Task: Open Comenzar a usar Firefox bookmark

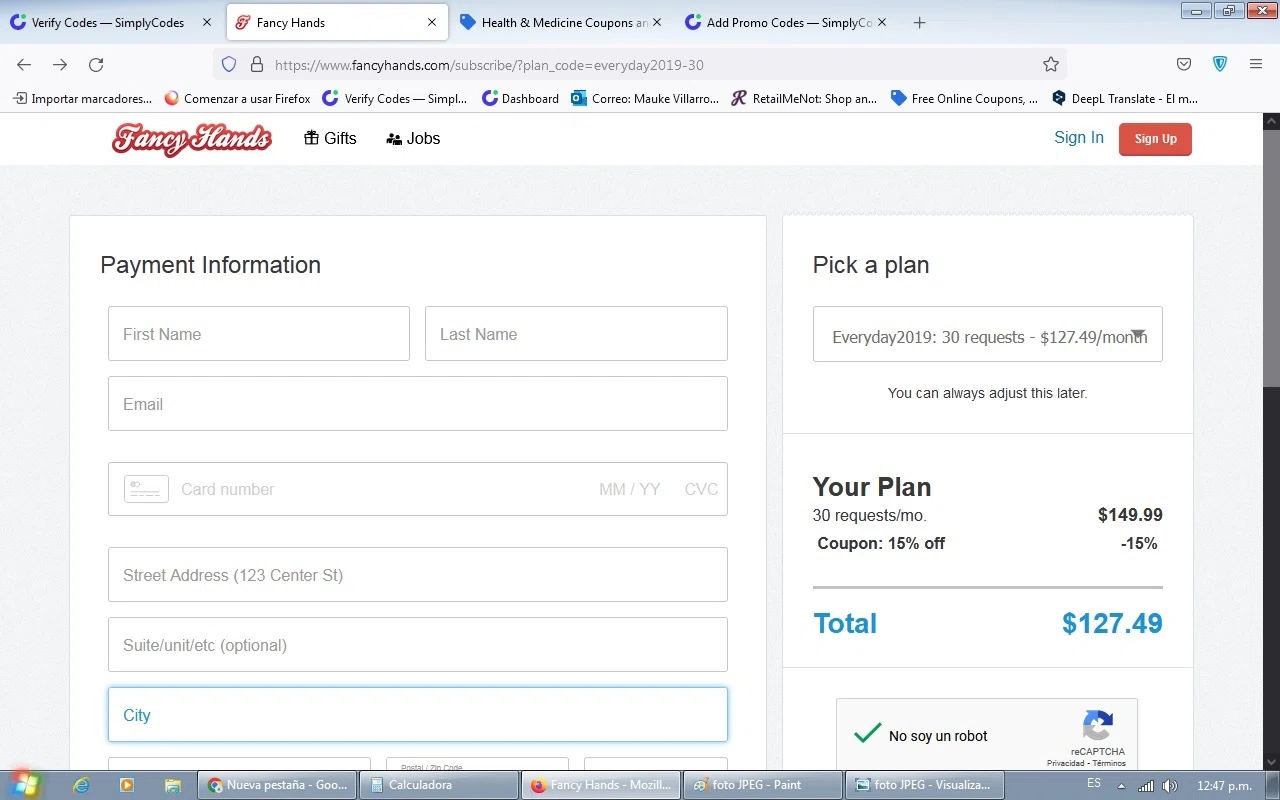Action: [237, 98]
